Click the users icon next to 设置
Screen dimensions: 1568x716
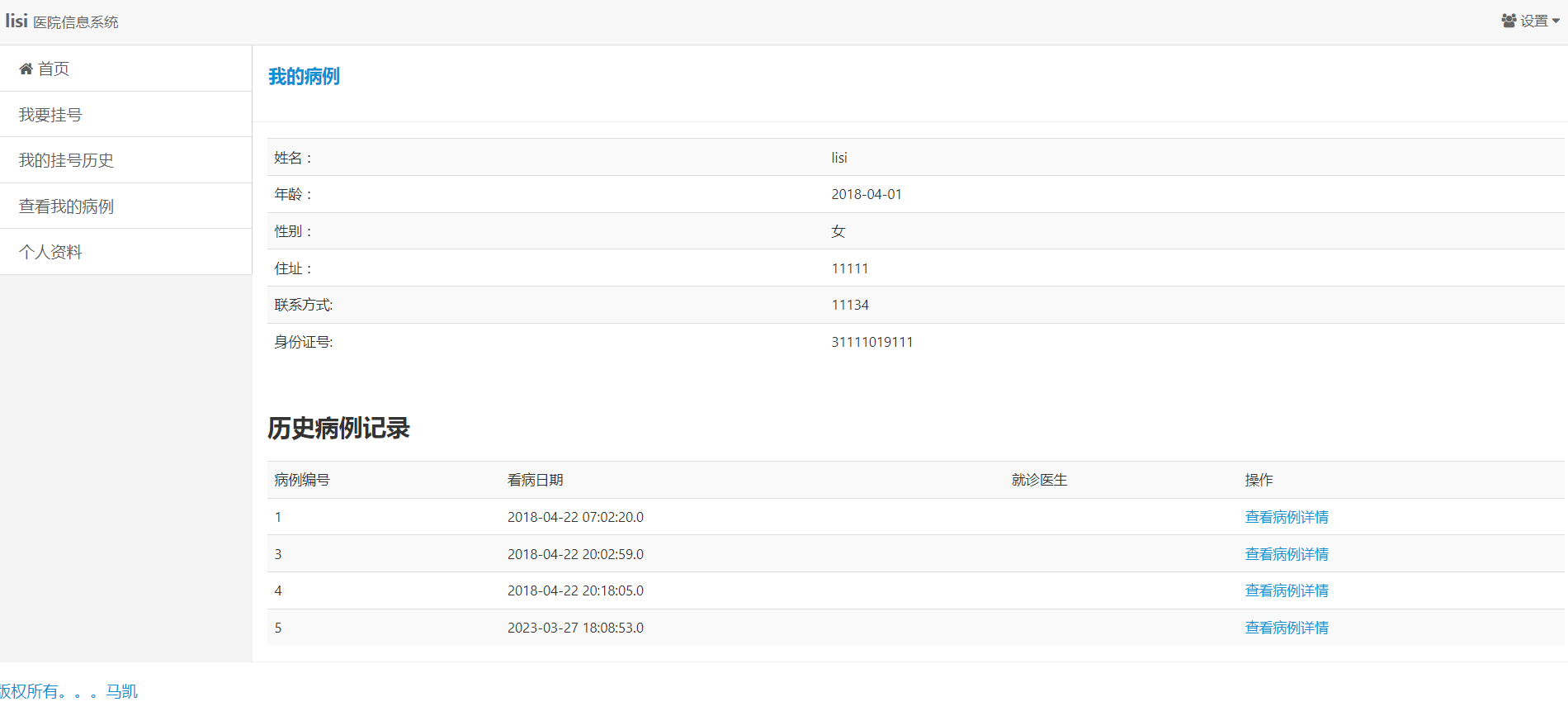click(1509, 21)
